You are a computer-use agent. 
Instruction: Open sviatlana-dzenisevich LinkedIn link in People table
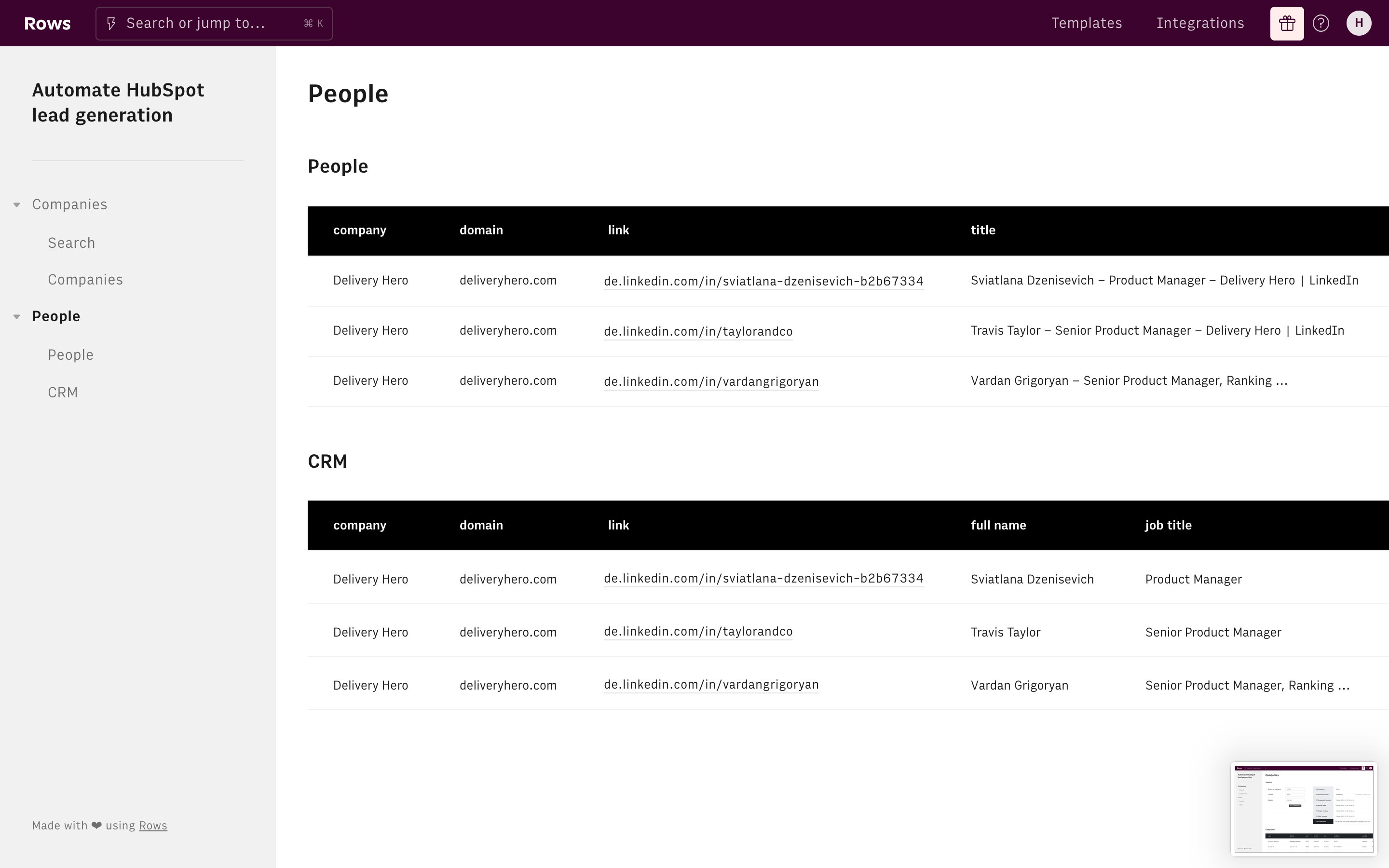763,281
